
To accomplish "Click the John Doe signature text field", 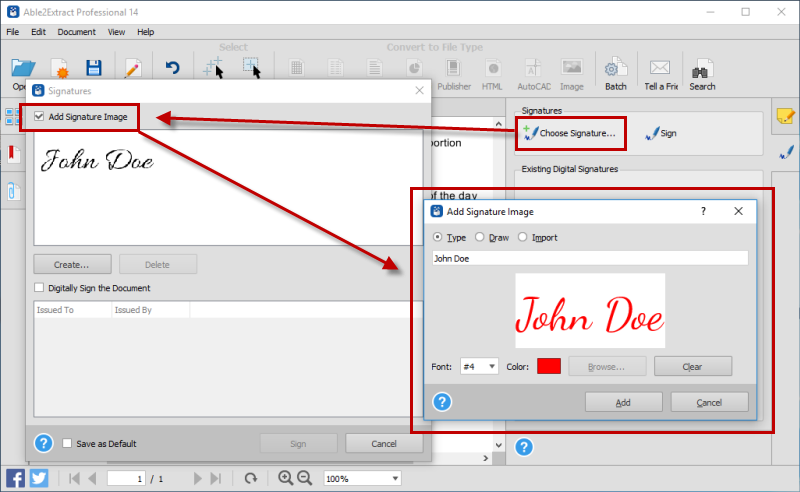I will point(590,258).
